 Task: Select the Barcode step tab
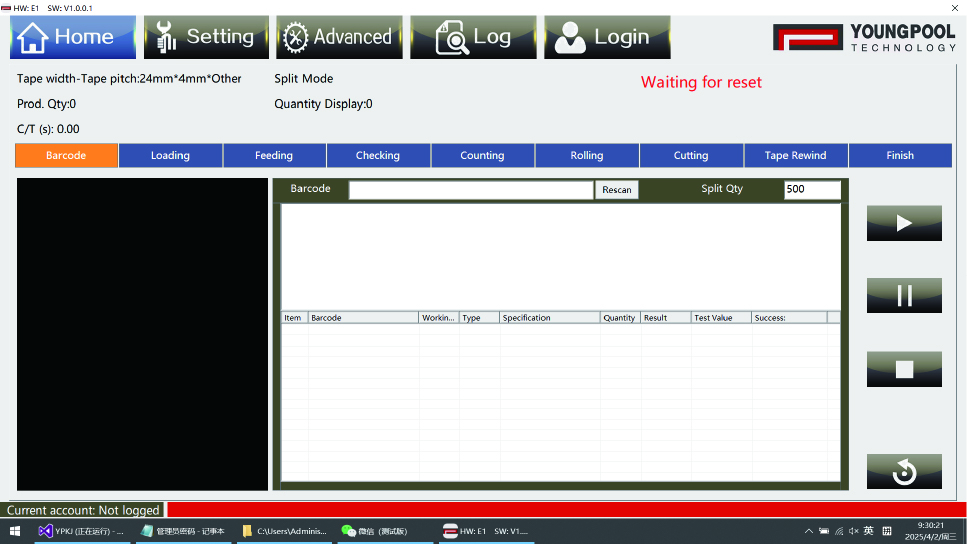click(66, 155)
